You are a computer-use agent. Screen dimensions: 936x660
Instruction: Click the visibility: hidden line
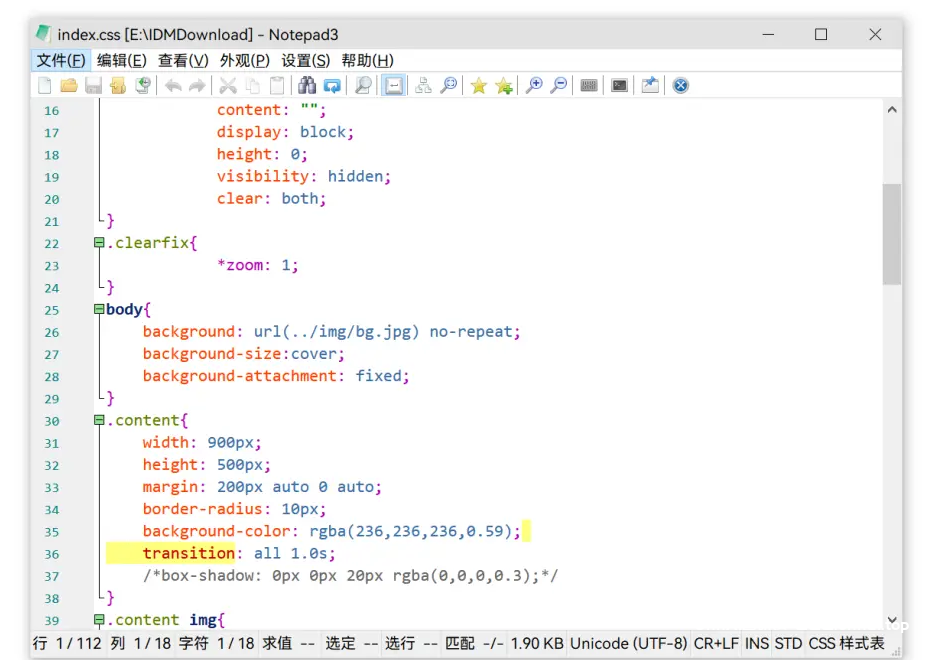point(303,177)
